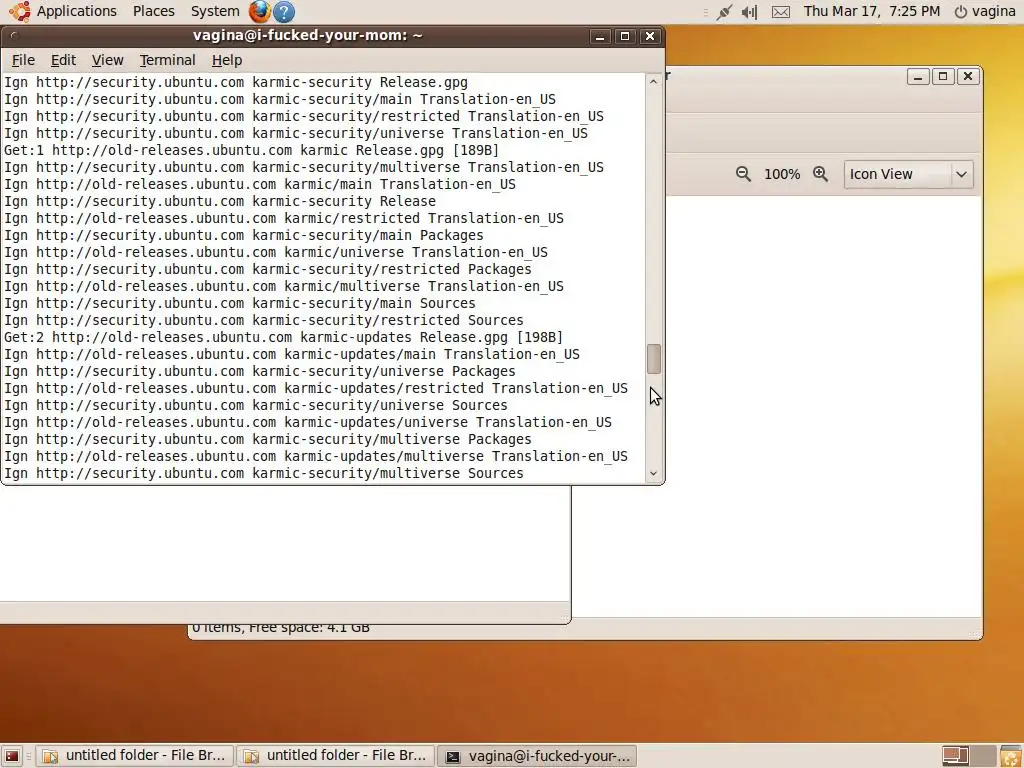
Task: Open the terminal File menu
Action: pos(23,60)
